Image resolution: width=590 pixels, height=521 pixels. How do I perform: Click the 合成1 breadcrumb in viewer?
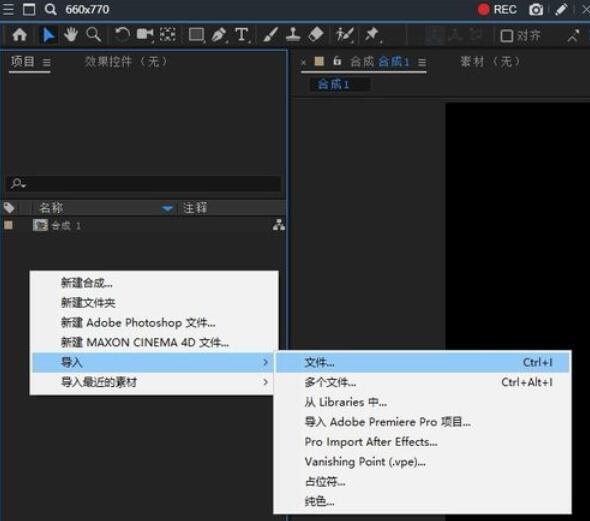point(334,84)
